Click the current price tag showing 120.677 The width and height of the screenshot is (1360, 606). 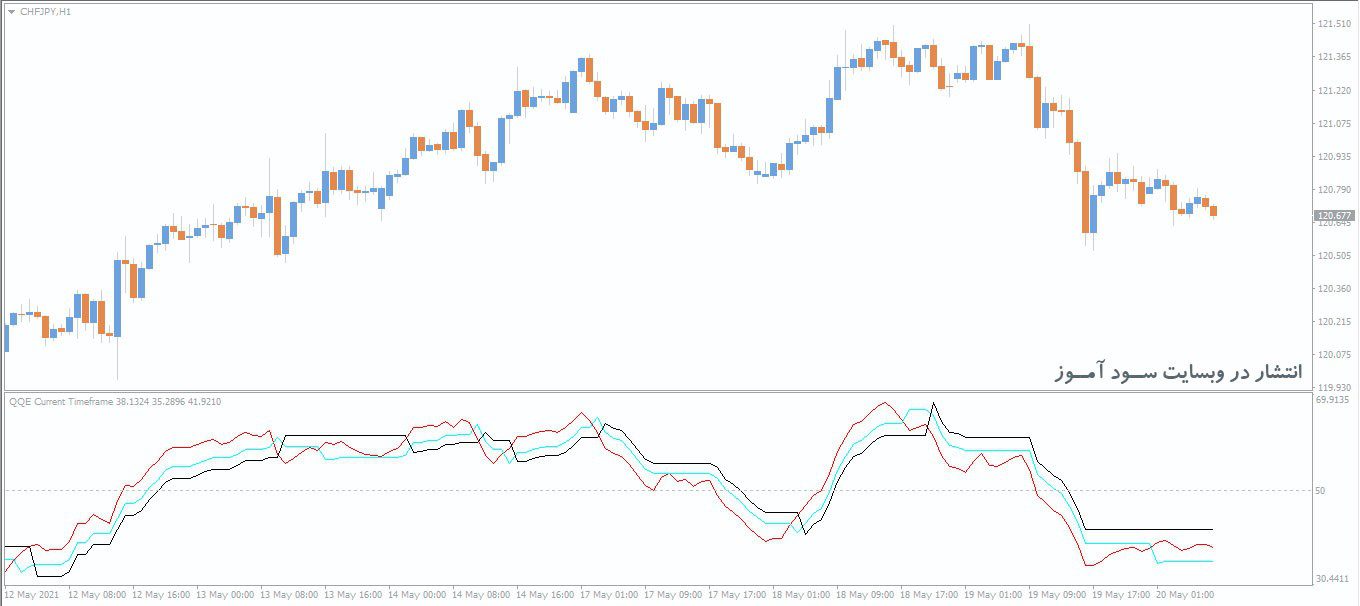1333,213
